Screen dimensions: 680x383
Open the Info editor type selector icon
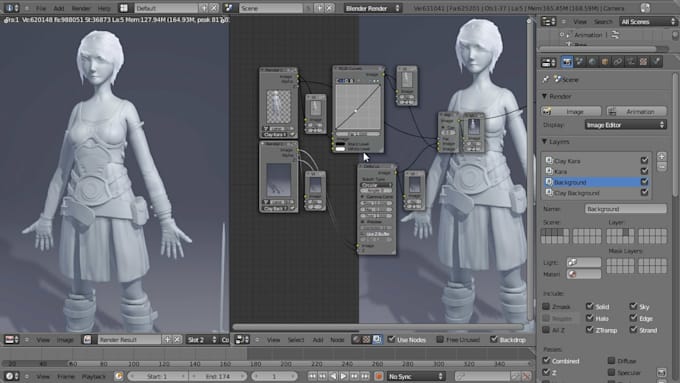11,8
